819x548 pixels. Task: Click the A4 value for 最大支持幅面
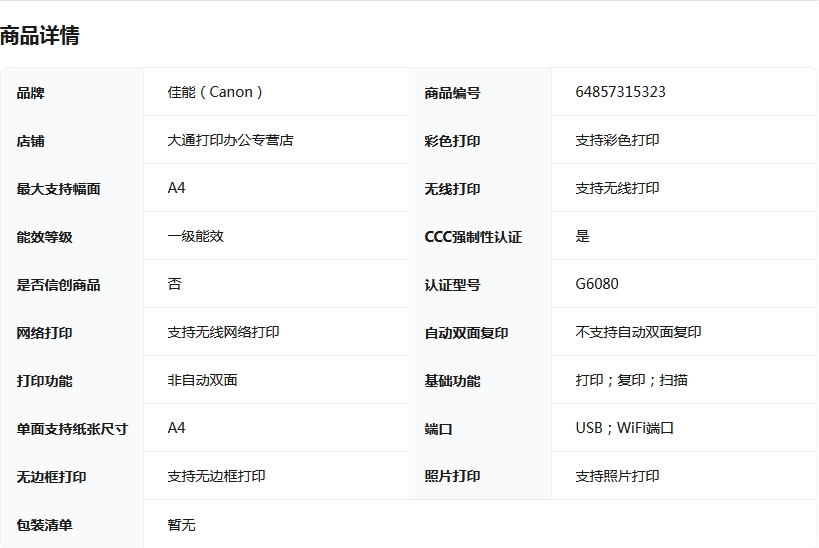pyautogui.click(x=177, y=188)
